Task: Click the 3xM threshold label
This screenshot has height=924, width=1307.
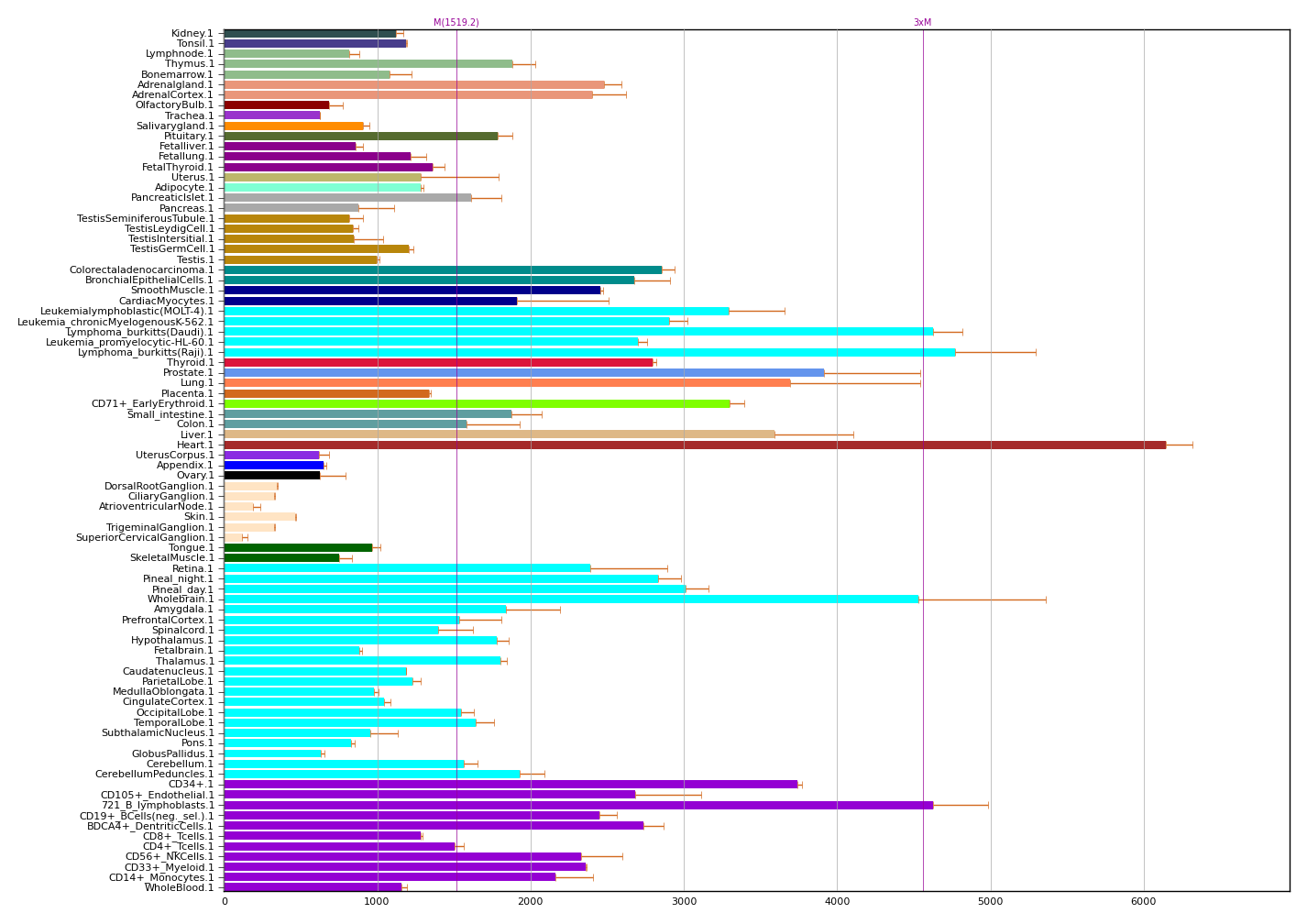Action: (922, 23)
